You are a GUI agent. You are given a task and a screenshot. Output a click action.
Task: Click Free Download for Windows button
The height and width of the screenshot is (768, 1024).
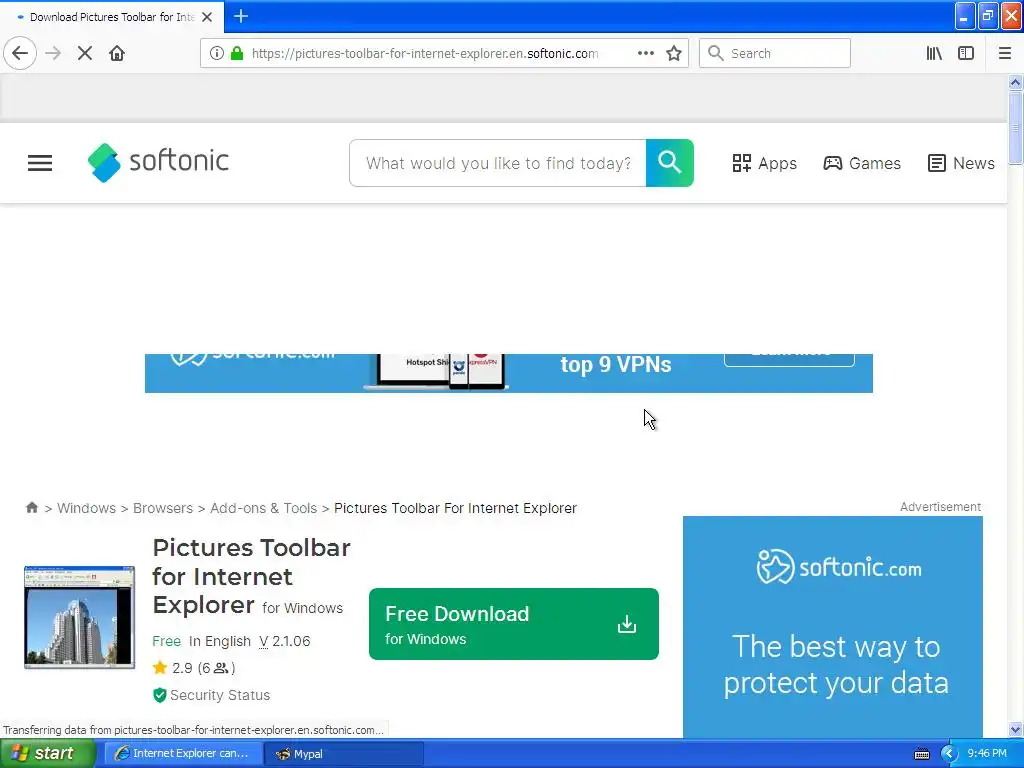coord(514,624)
